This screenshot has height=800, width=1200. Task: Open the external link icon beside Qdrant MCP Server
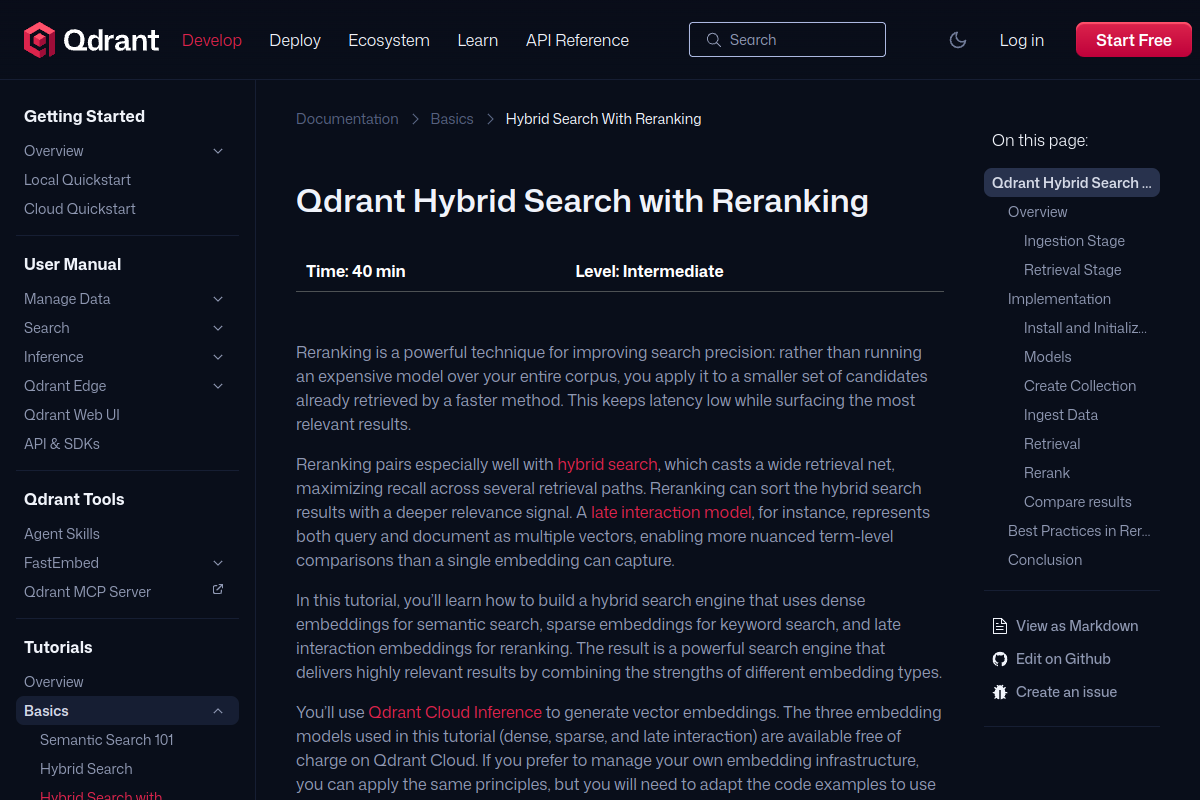pyautogui.click(x=218, y=590)
